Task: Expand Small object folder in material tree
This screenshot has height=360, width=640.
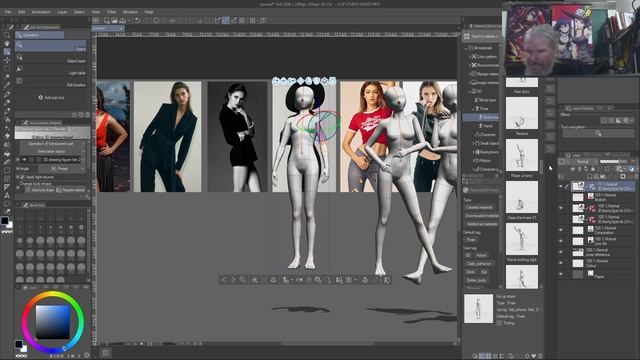Action: [473, 143]
